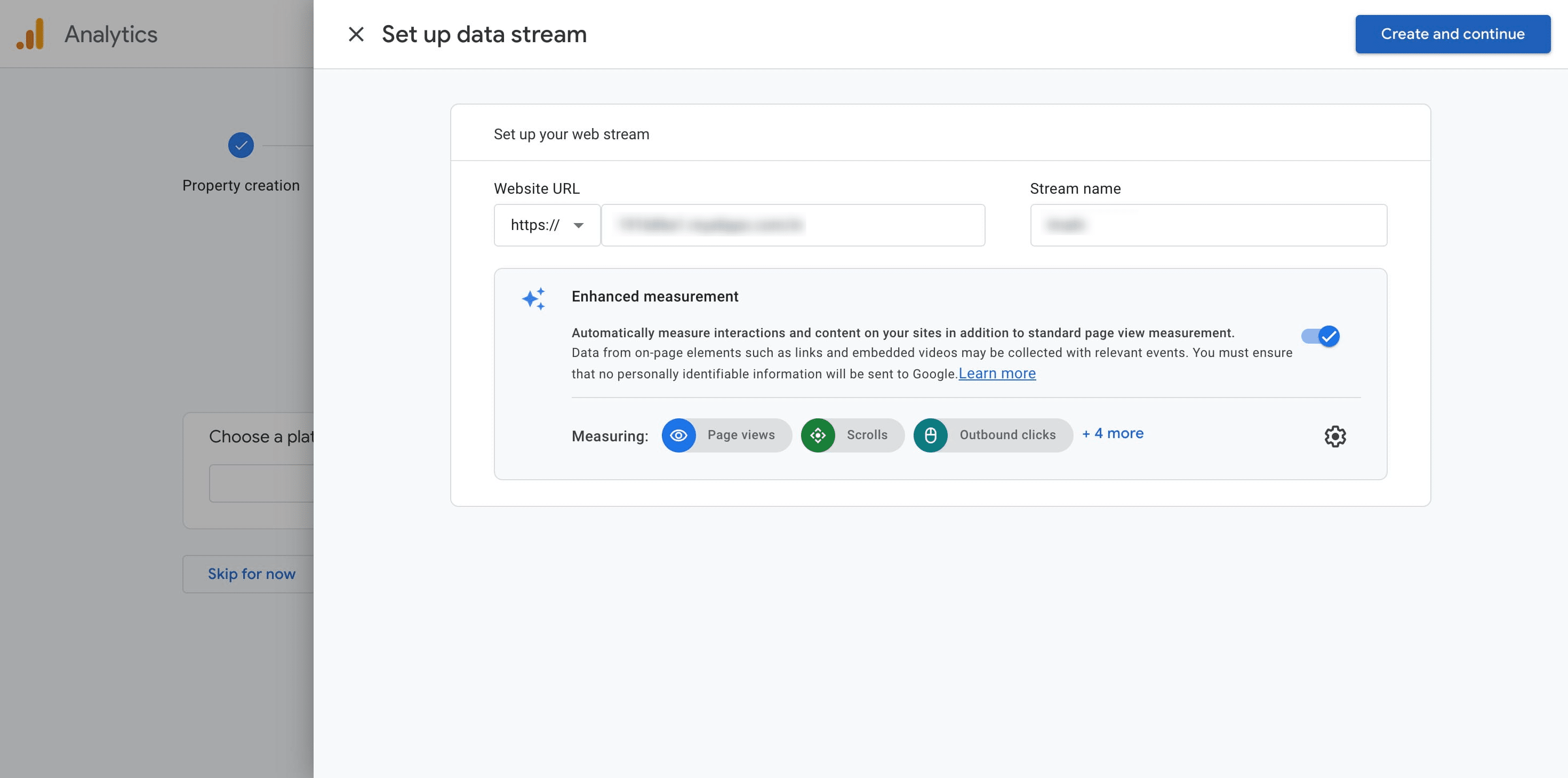The image size is (1568, 778).
Task: Close the Set up data stream panel
Action: click(x=356, y=34)
